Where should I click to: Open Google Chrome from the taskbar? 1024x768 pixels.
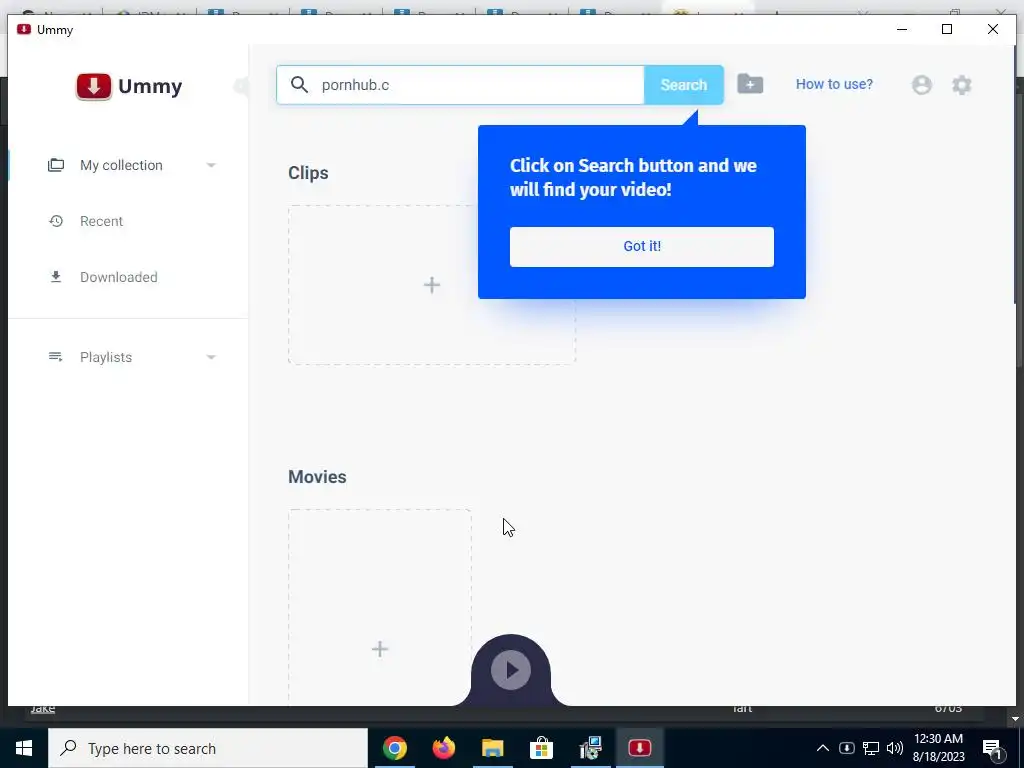pyautogui.click(x=394, y=748)
